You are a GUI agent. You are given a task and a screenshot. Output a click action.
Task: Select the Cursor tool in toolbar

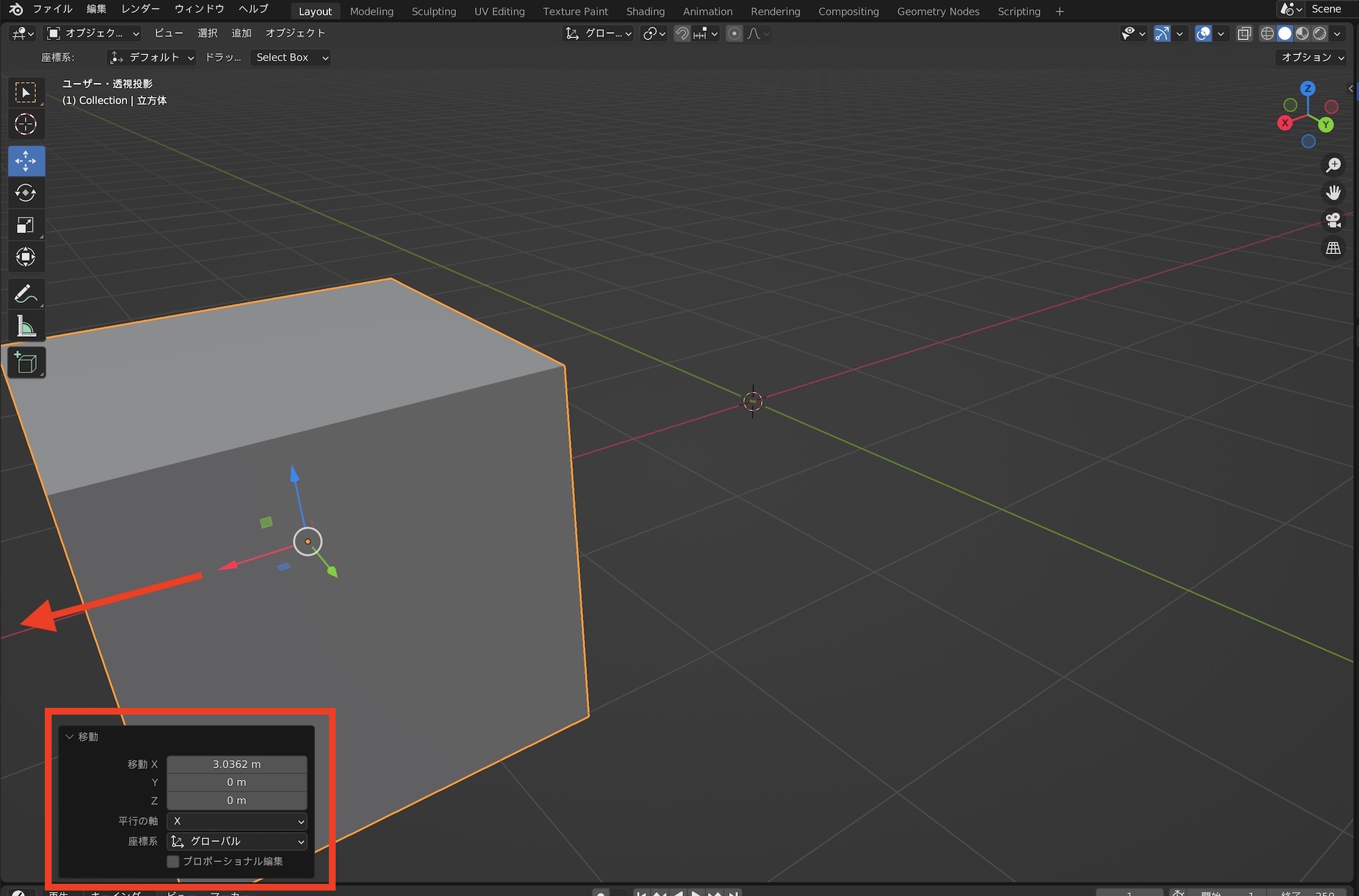pos(26,124)
